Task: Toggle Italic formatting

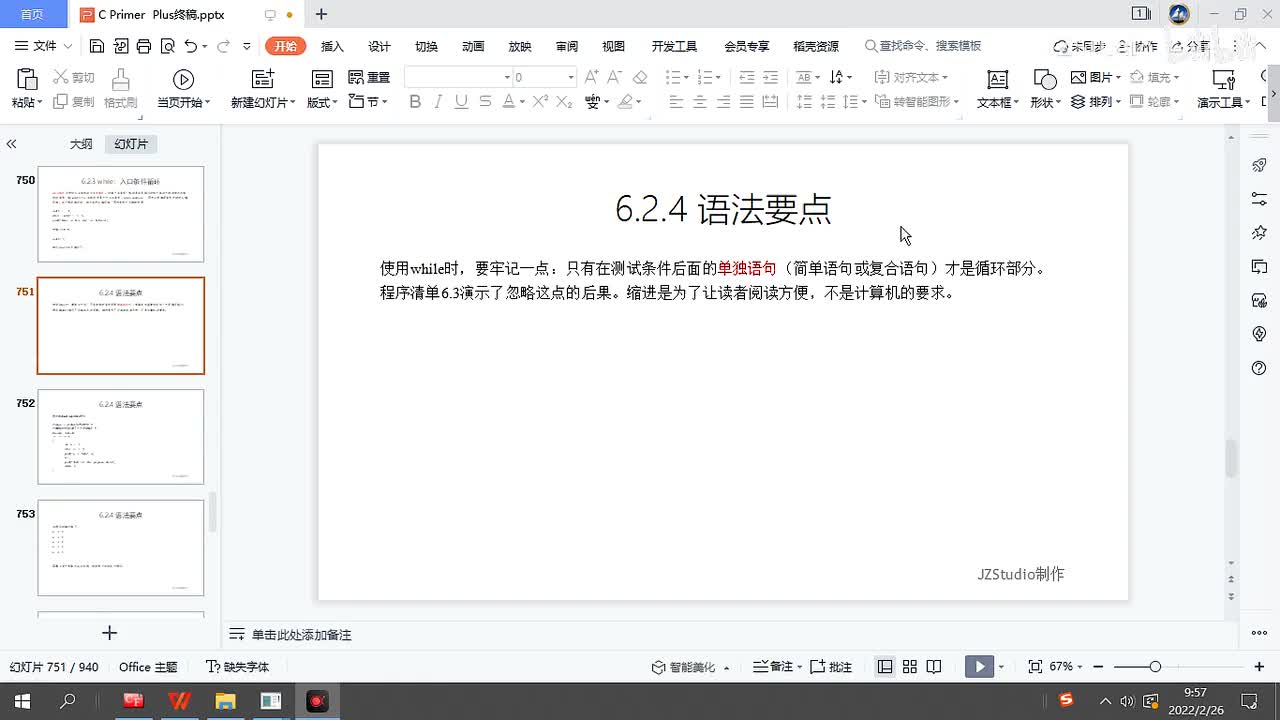Action: pos(438,101)
